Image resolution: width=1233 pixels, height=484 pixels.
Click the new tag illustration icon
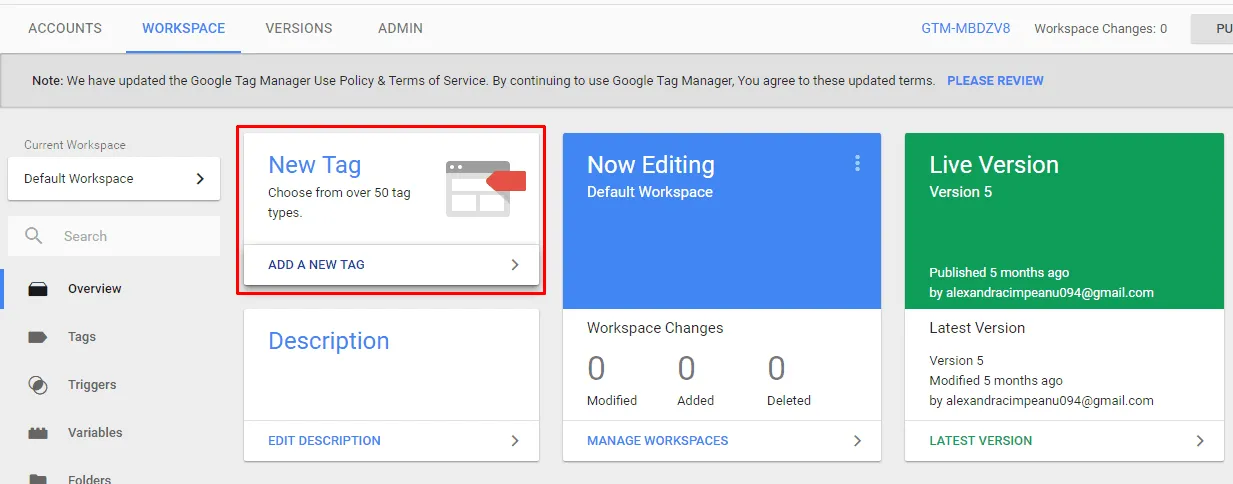486,188
